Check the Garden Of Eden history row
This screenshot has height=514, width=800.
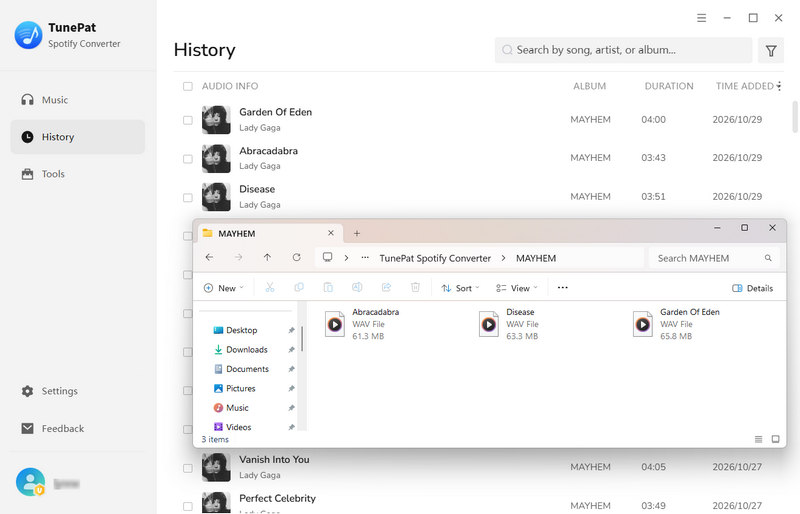(x=188, y=120)
